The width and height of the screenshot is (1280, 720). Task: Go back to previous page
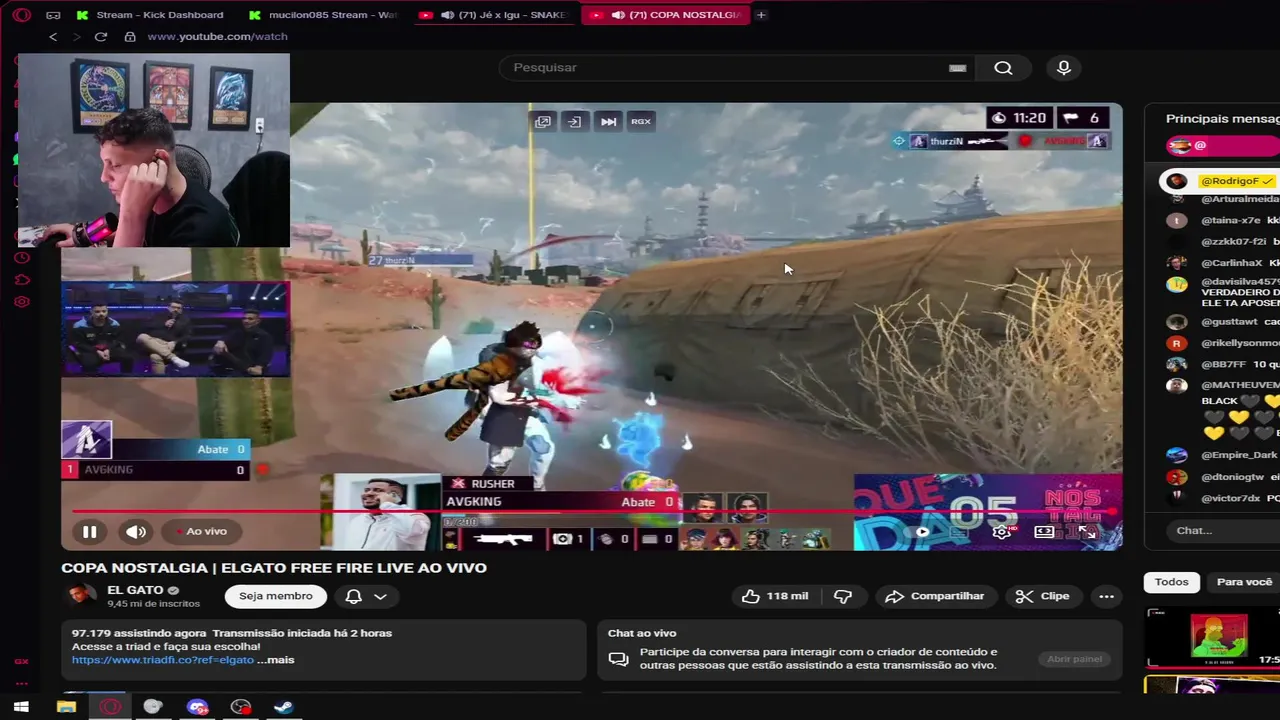[53, 37]
